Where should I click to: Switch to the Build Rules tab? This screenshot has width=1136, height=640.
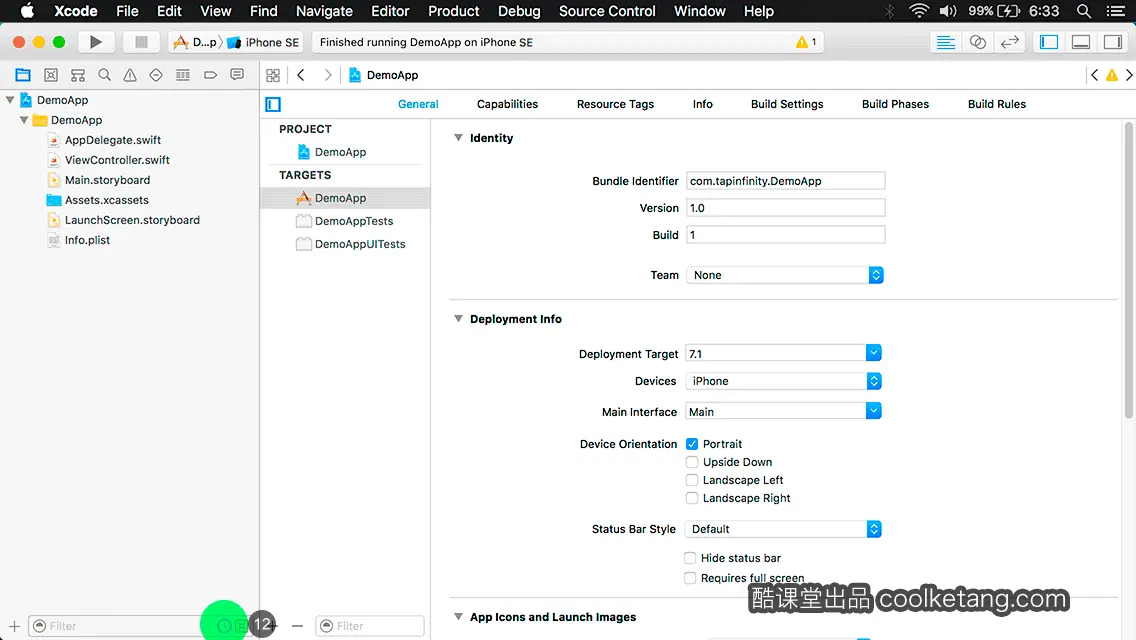pyautogui.click(x=996, y=104)
